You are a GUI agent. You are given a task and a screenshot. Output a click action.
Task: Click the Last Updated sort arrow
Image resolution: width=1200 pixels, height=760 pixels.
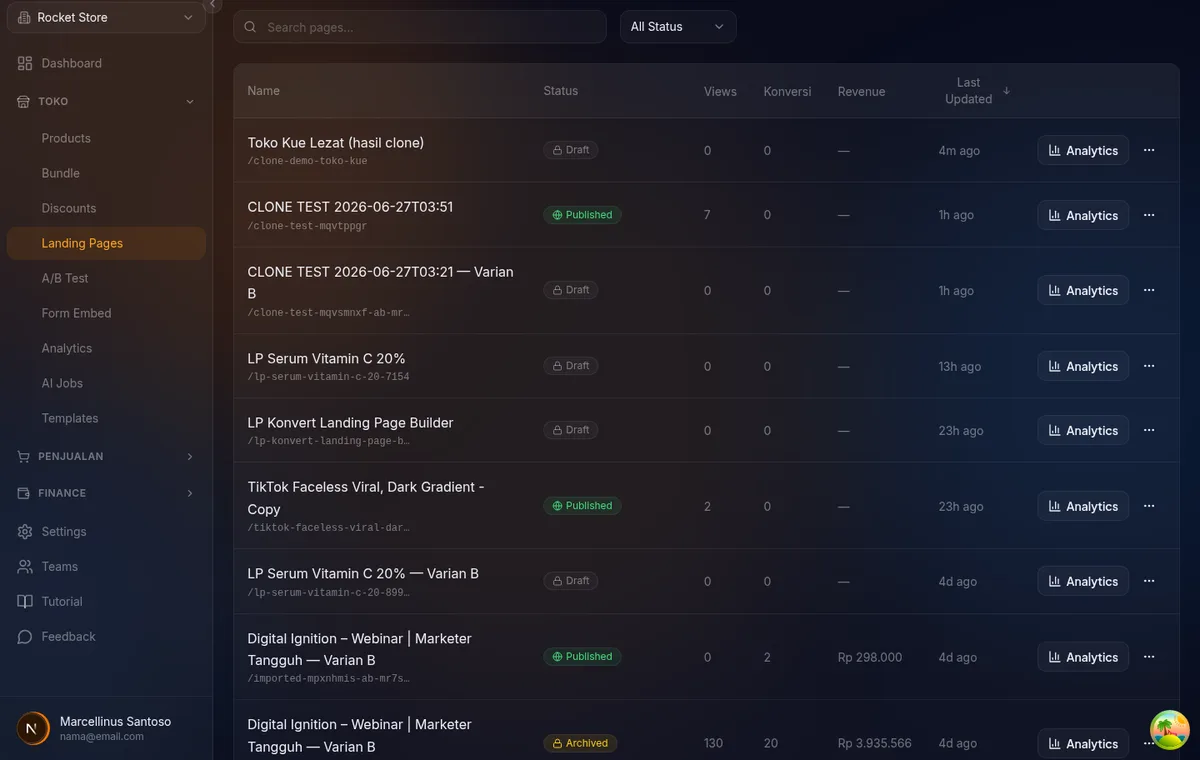(x=1006, y=90)
